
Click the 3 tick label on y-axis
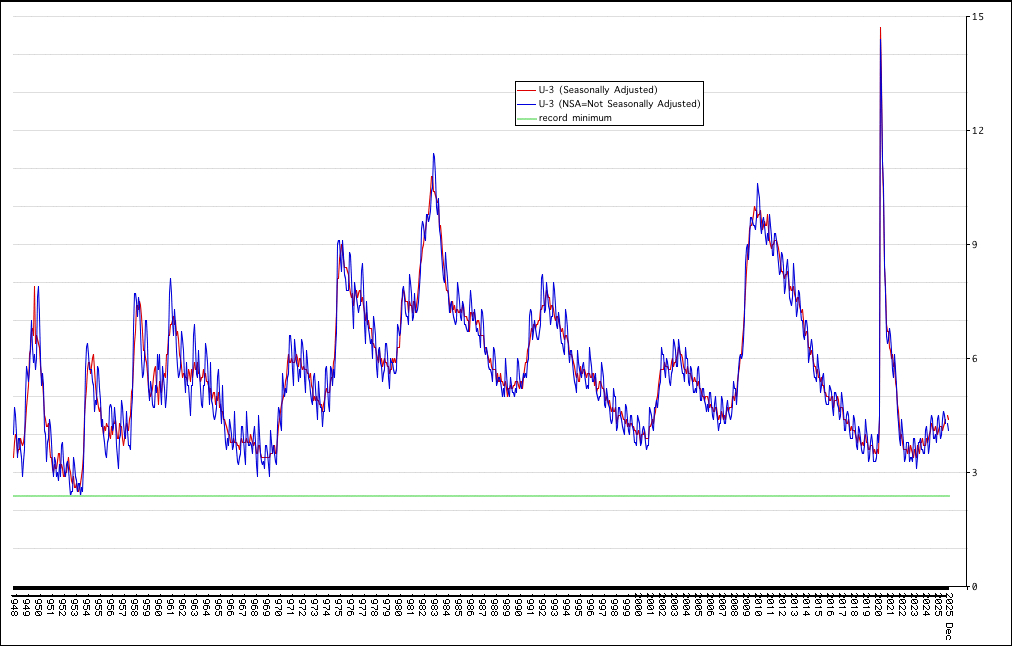click(974, 473)
